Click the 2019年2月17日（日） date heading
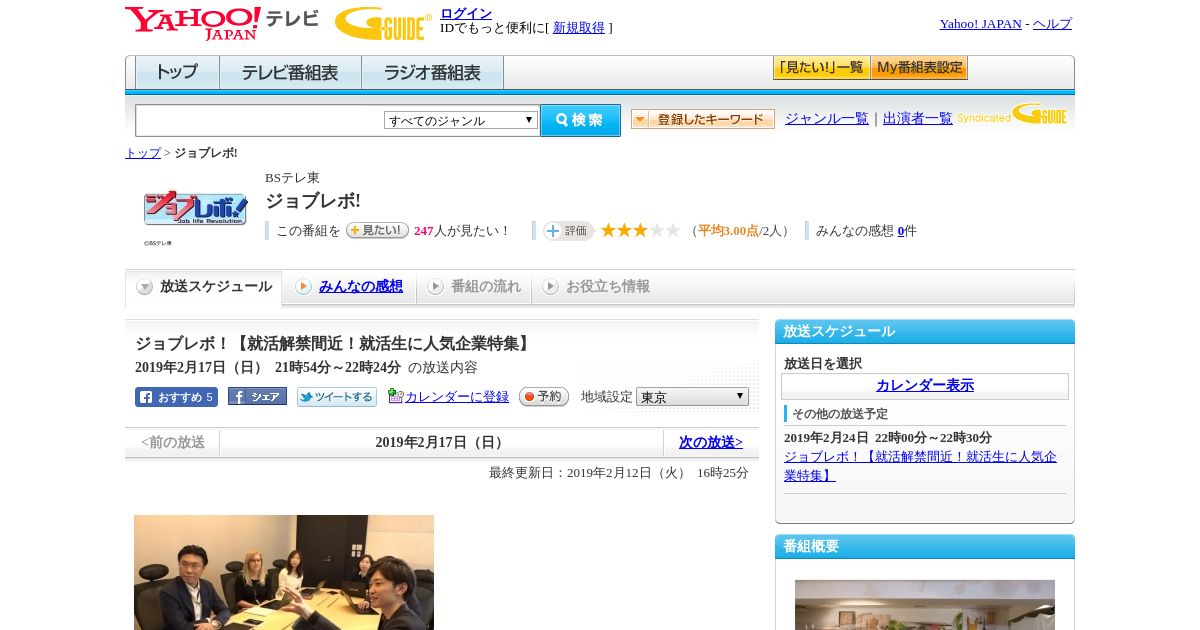The image size is (1200, 630). [x=441, y=442]
